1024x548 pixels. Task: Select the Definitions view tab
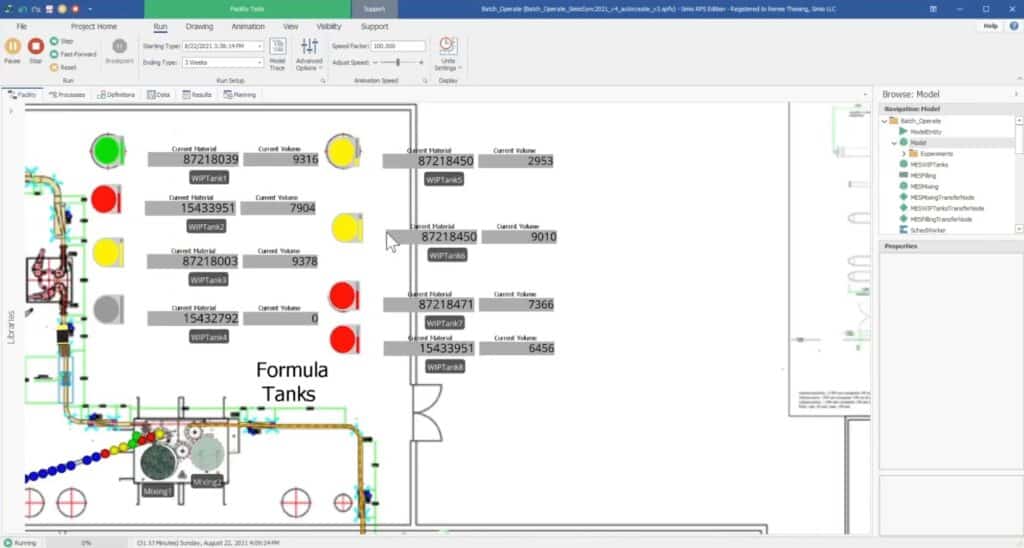116,95
